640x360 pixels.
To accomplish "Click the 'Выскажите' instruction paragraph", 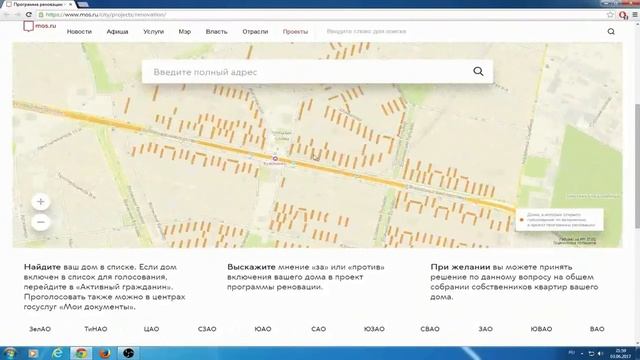I will 306,277.
